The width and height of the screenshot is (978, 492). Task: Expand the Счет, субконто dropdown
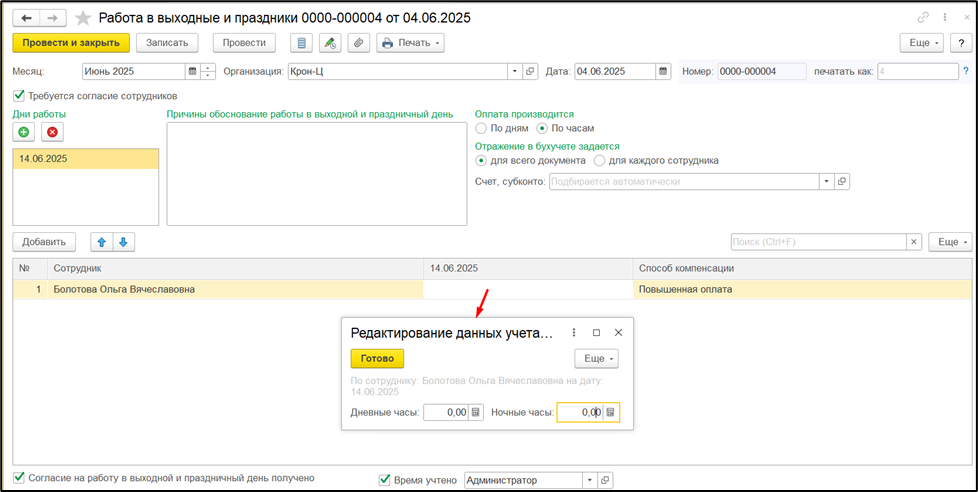click(x=826, y=182)
